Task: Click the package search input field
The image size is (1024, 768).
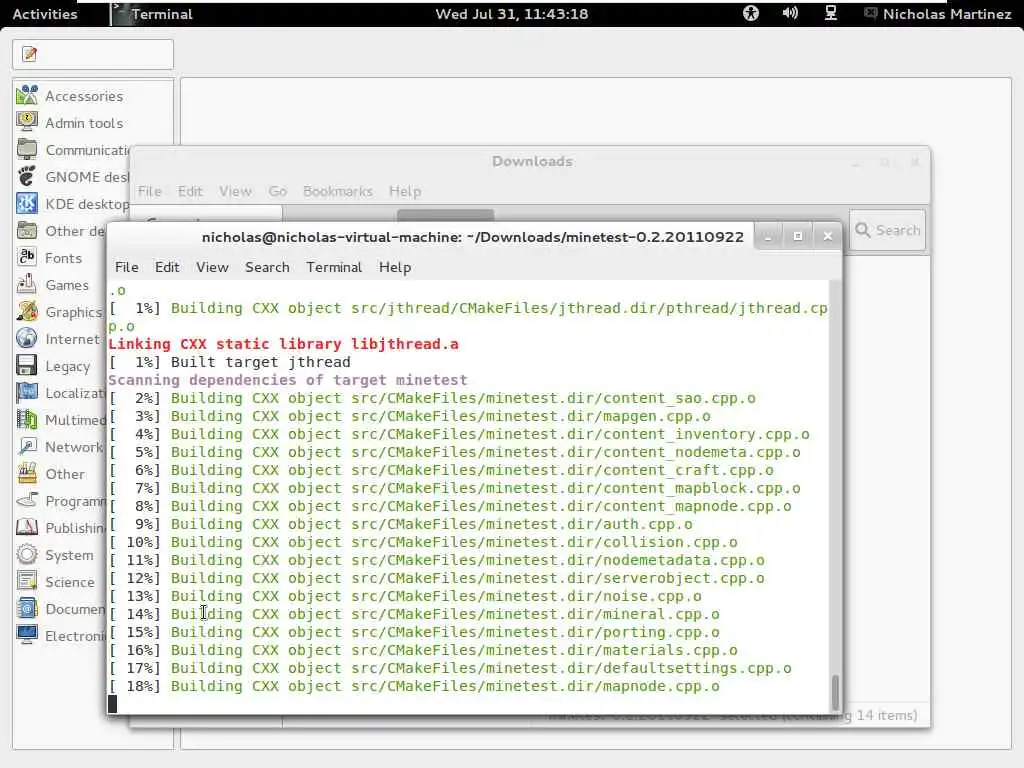Action: pos(93,54)
